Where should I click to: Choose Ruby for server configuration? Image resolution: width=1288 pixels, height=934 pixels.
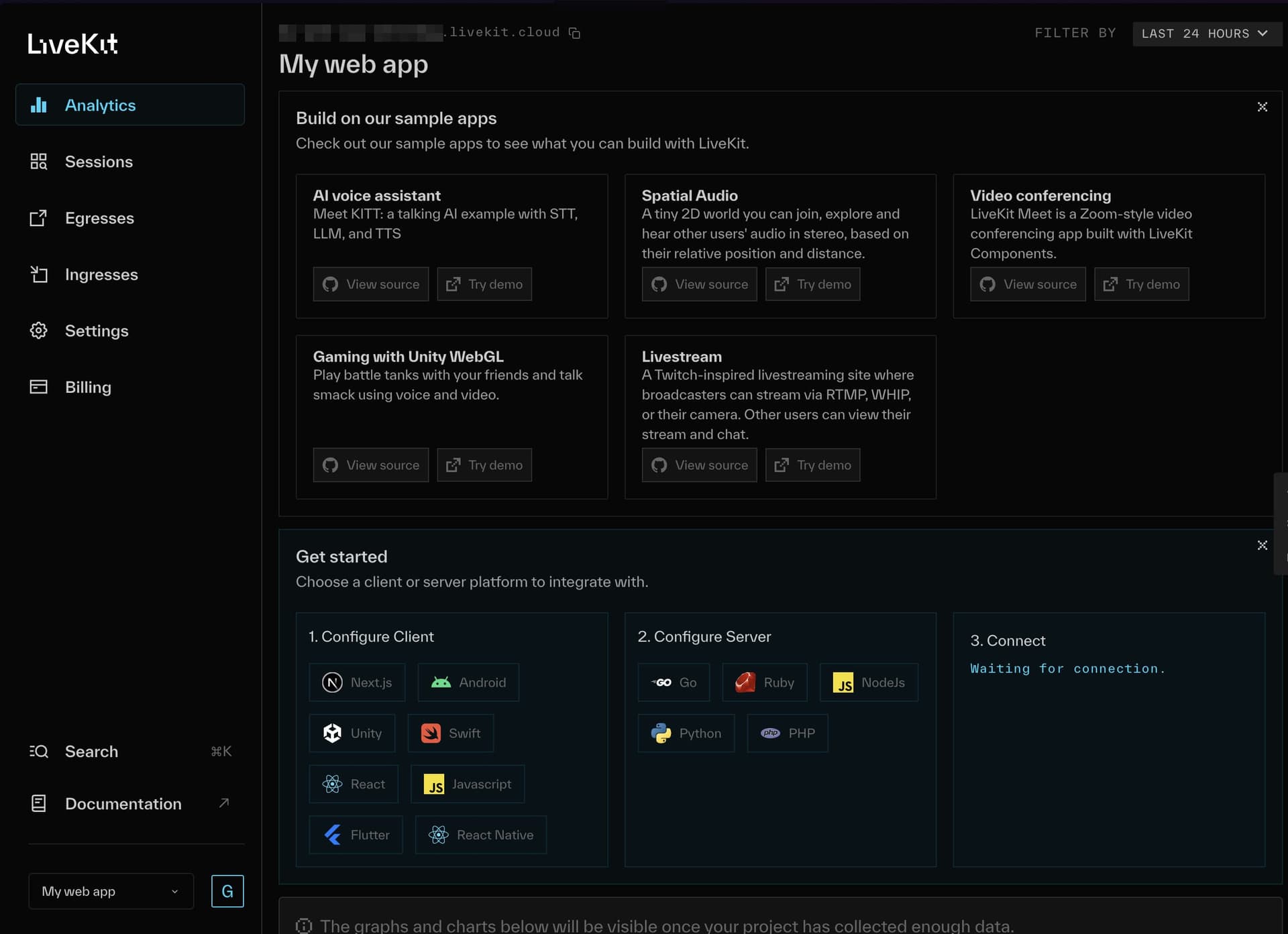[764, 683]
